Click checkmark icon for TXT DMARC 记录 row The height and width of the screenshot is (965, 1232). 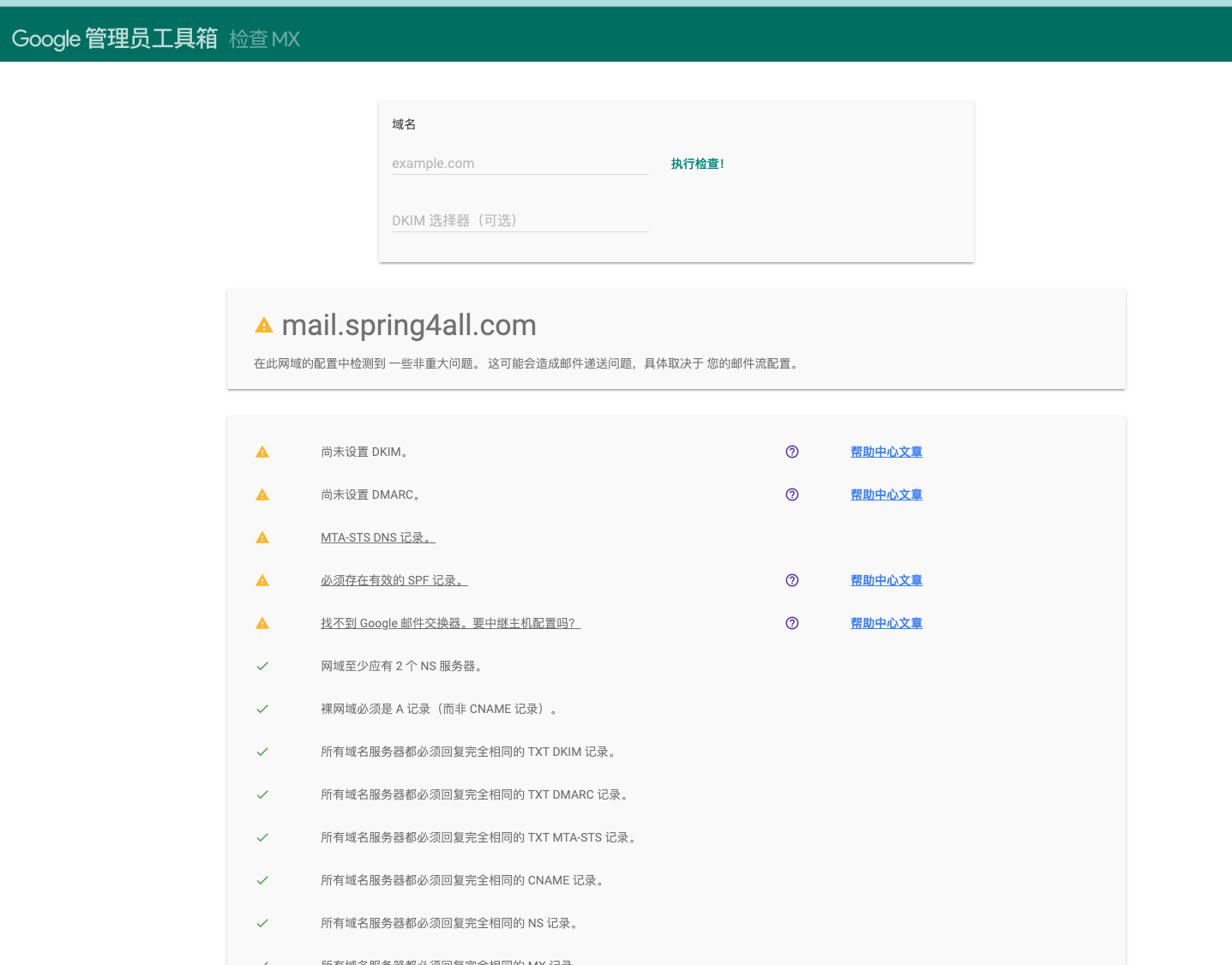[x=262, y=794]
